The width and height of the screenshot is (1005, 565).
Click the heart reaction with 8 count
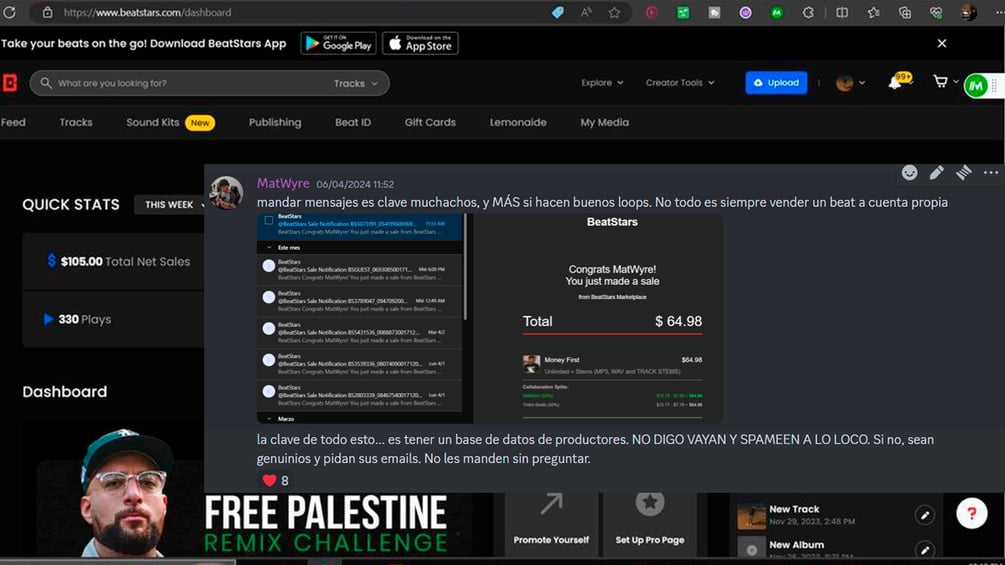pyautogui.click(x=276, y=480)
